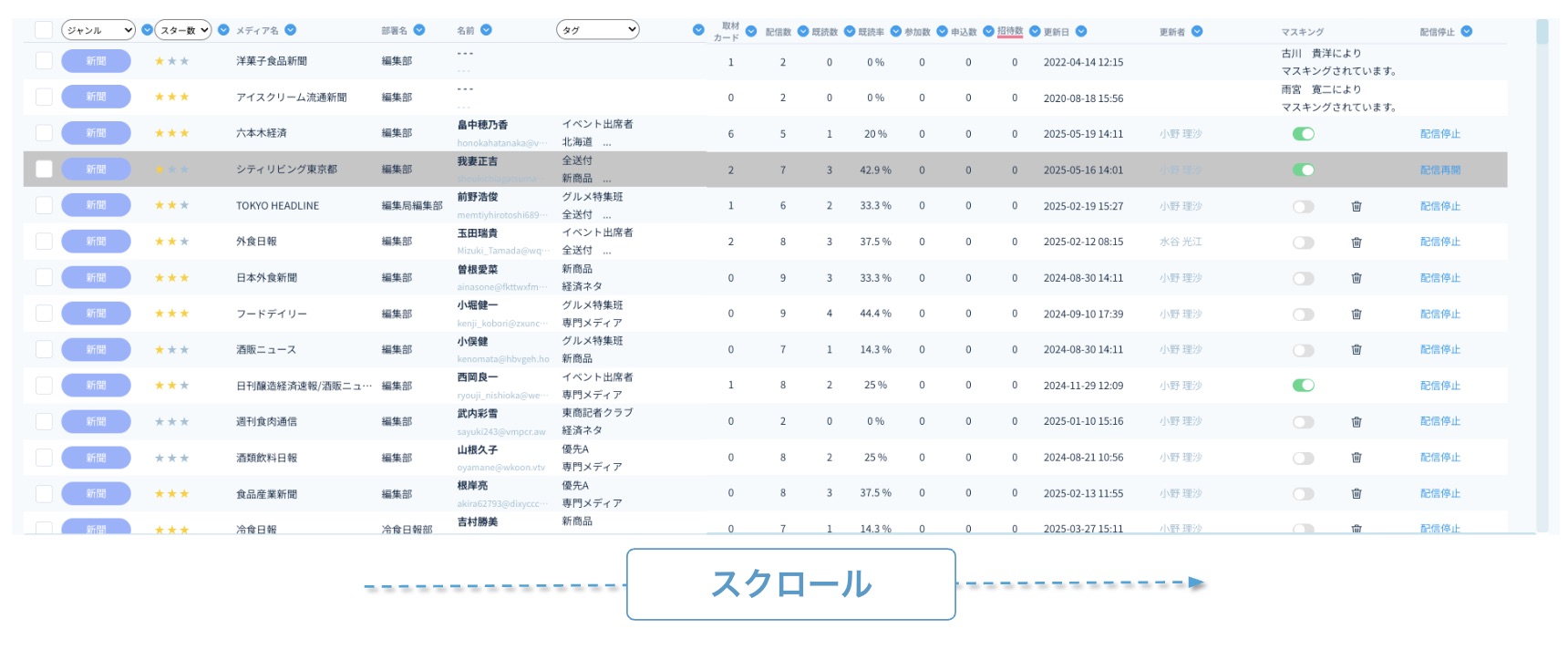Open the ジャンル dropdown filter
The height and width of the screenshot is (660, 1568).
98,30
